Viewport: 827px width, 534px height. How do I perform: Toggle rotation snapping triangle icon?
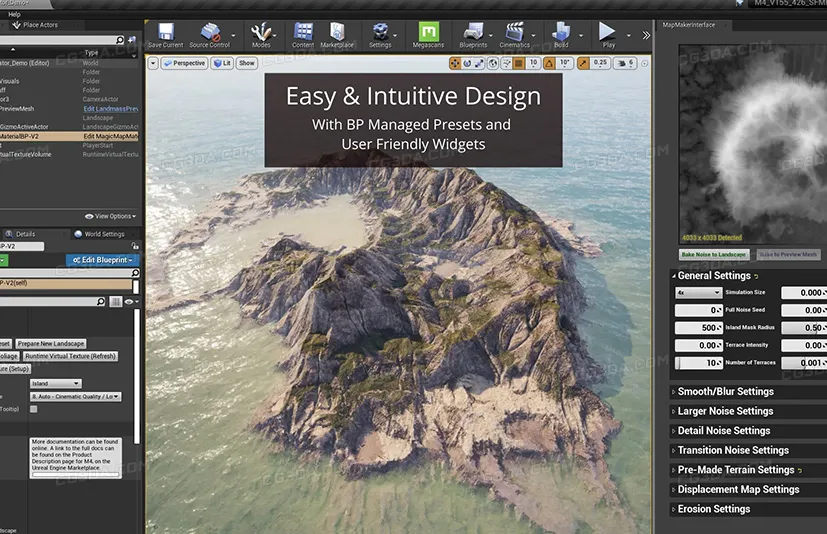[549, 63]
